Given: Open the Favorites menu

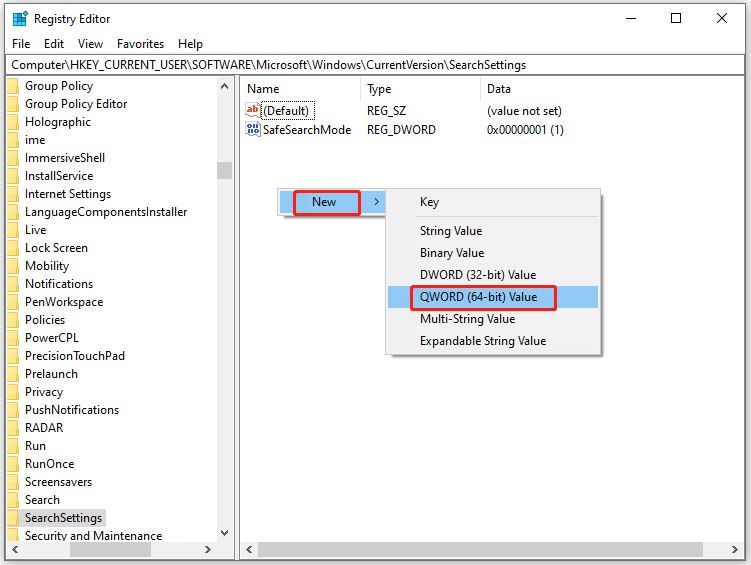Looking at the screenshot, I should pos(140,44).
